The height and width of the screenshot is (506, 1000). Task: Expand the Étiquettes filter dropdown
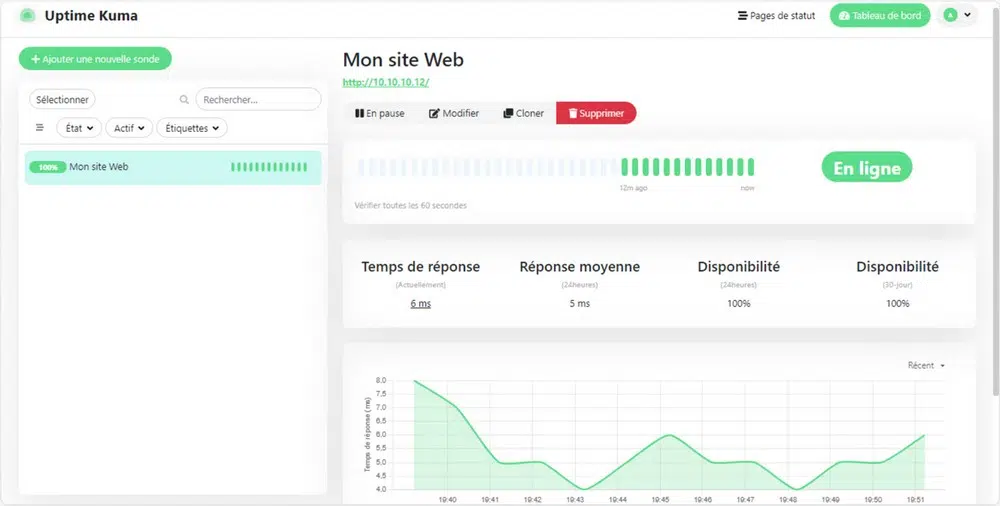(192, 128)
